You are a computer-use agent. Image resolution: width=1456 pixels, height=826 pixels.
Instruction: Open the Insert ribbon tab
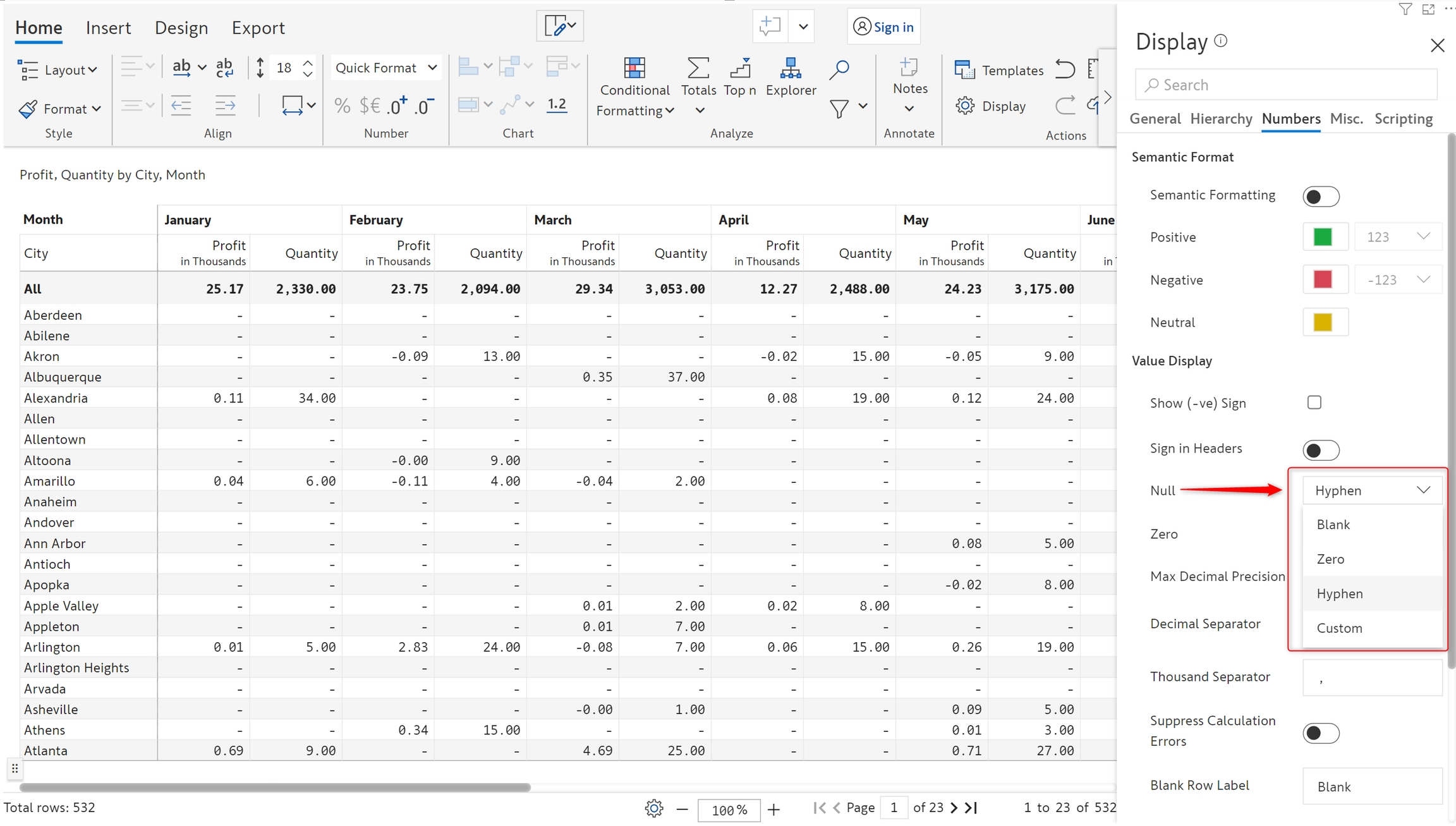click(108, 28)
